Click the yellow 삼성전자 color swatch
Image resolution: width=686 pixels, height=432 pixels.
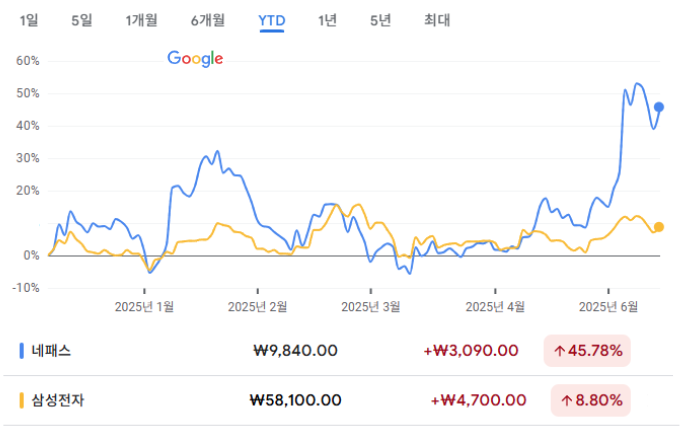tap(21, 400)
